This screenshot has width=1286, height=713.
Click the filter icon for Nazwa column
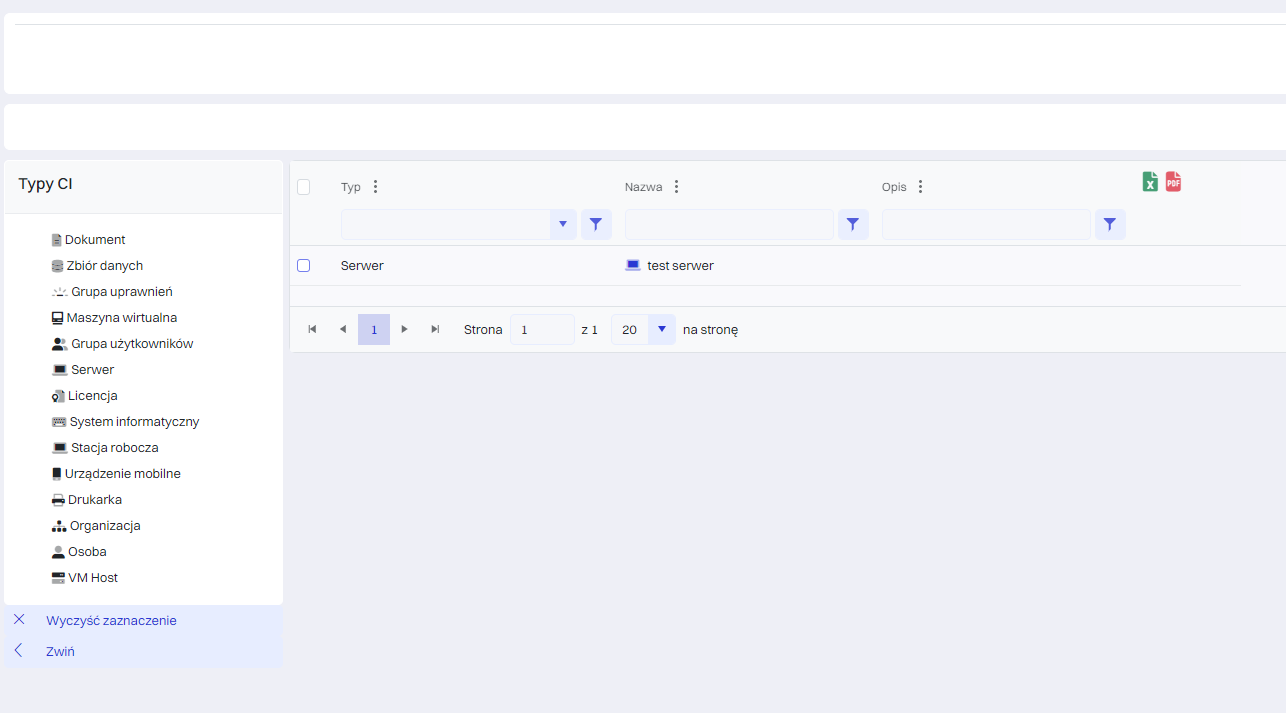coord(853,225)
